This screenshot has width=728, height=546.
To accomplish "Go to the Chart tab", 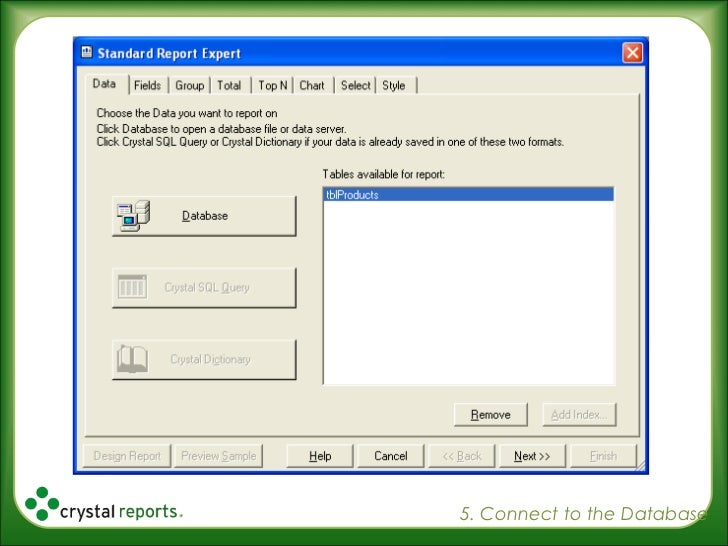I will 312,85.
